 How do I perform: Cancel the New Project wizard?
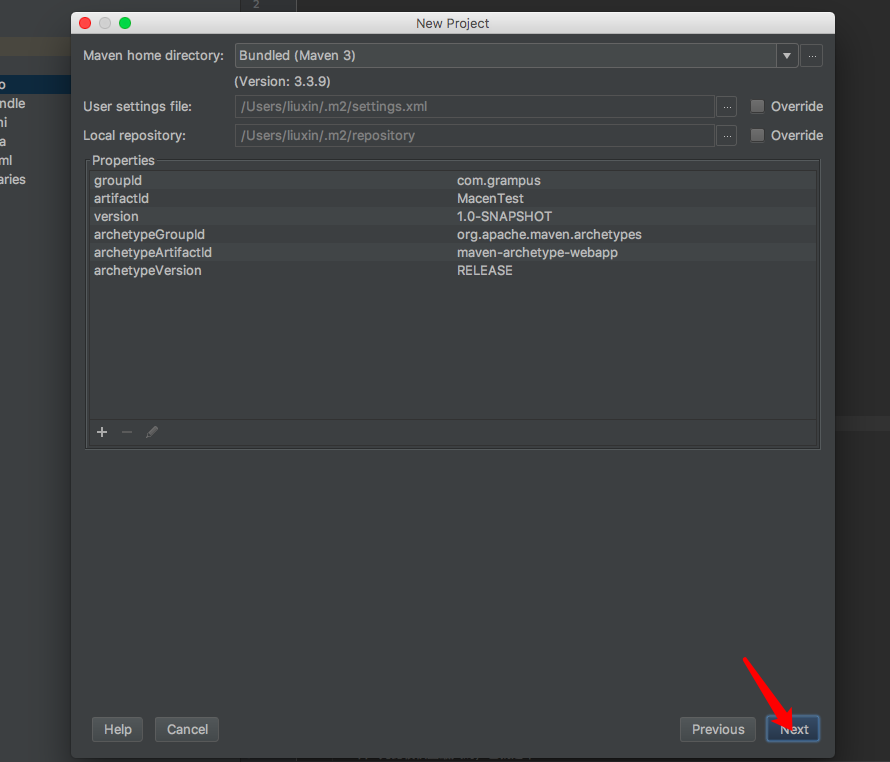pyautogui.click(x=187, y=729)
